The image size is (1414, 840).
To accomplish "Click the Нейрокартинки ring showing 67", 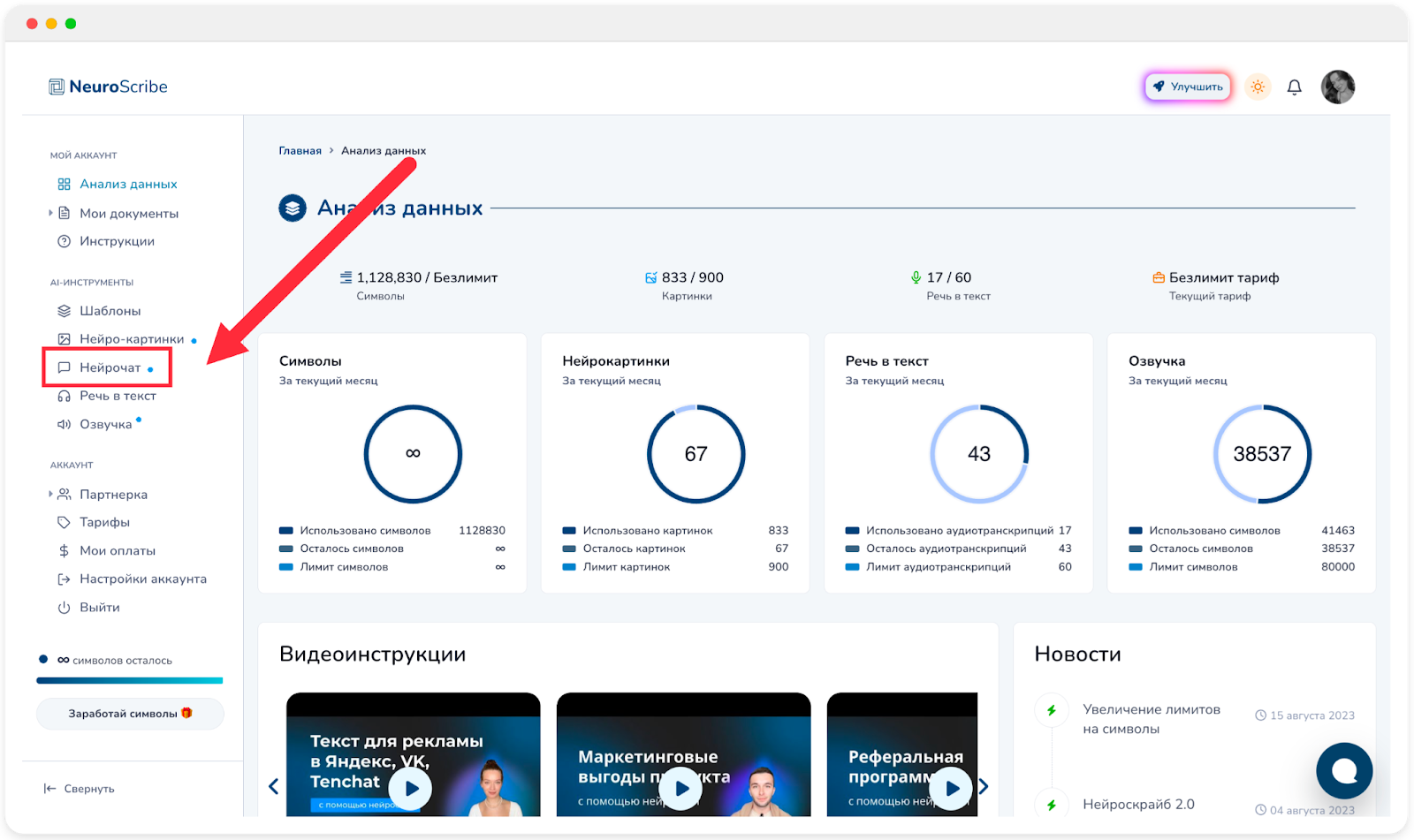I will point(696,454).
